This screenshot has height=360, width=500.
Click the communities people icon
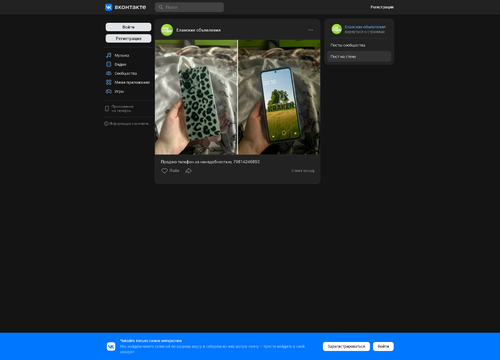pos(109,73)
